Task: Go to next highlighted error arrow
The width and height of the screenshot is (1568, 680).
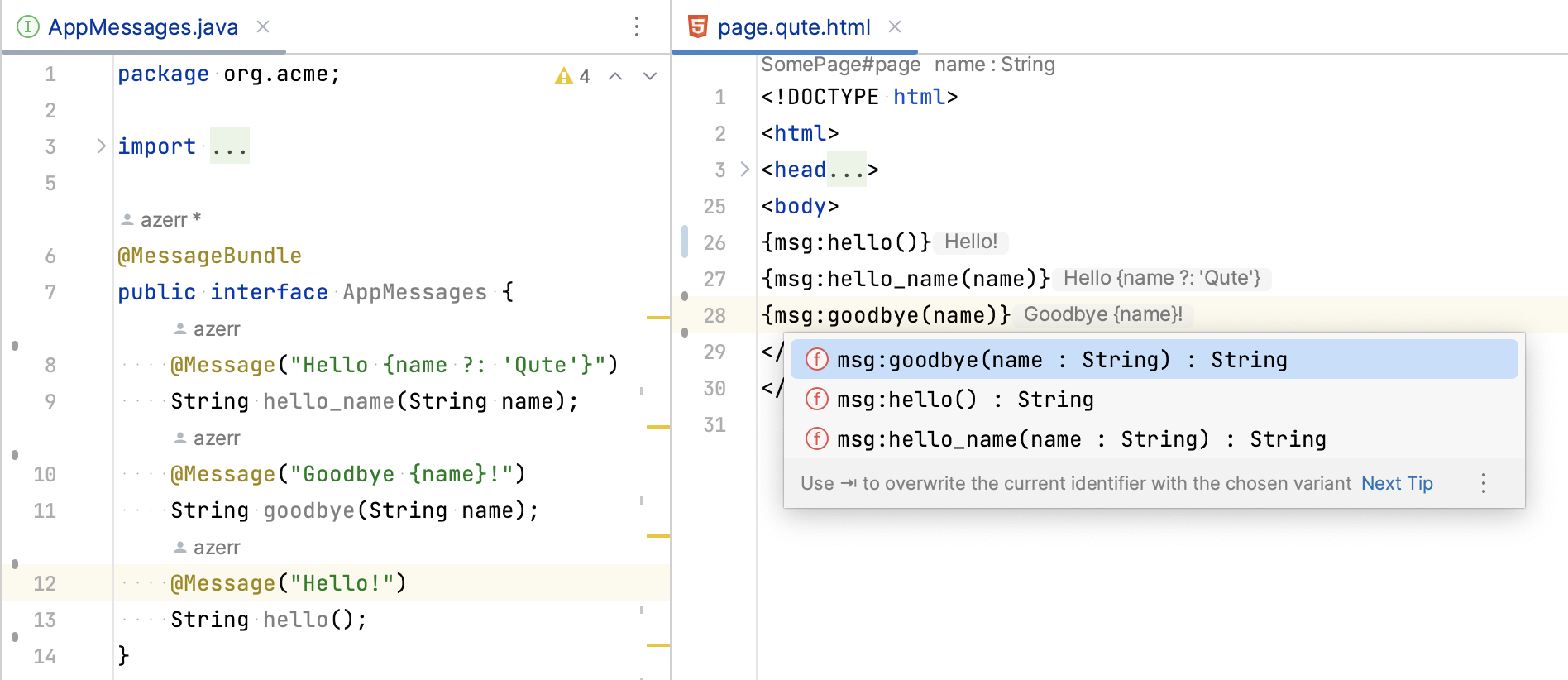Action: [x=650, y=76]
